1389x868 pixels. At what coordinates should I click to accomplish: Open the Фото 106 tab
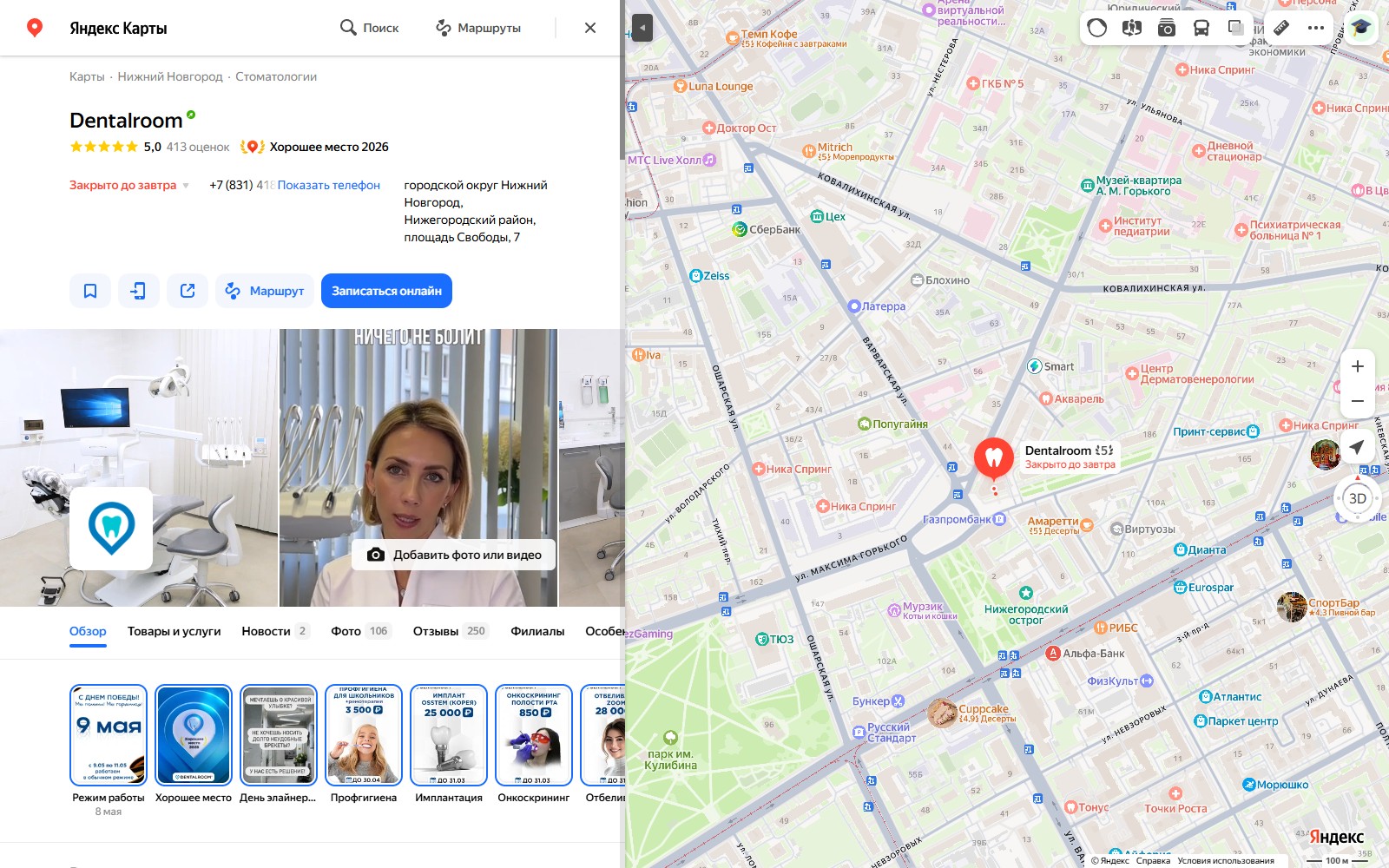tap(360, 631)
